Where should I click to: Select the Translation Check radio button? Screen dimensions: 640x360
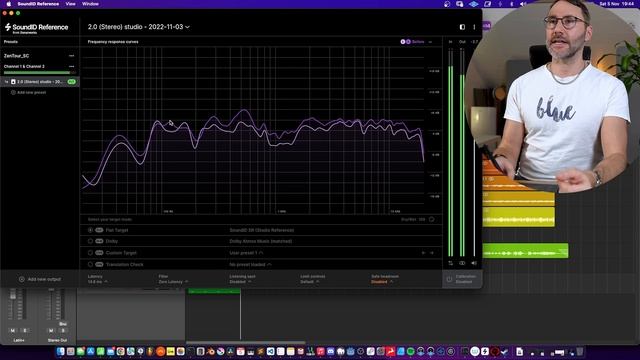click(90, 264)
